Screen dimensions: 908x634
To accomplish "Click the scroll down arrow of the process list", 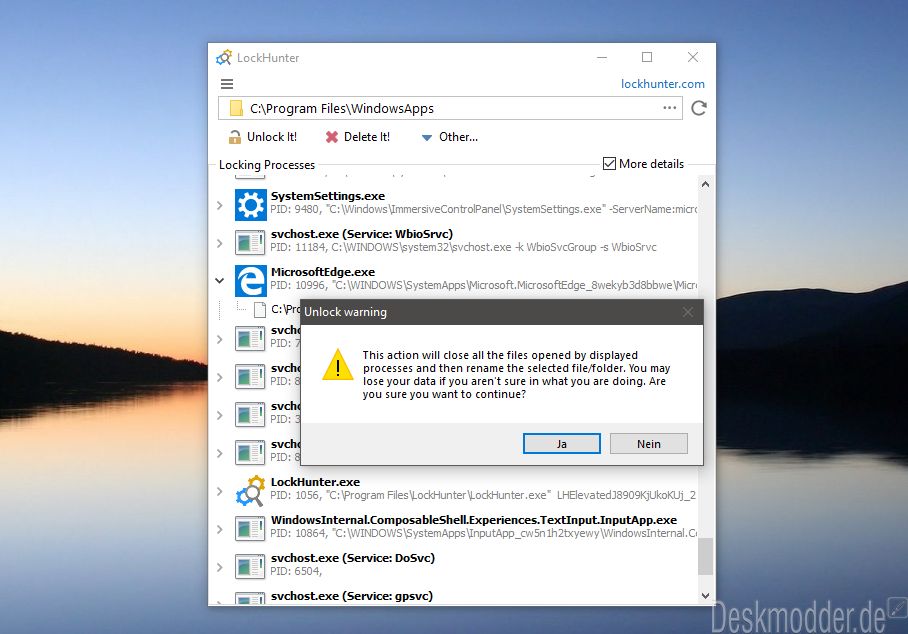I will (705, 595).
